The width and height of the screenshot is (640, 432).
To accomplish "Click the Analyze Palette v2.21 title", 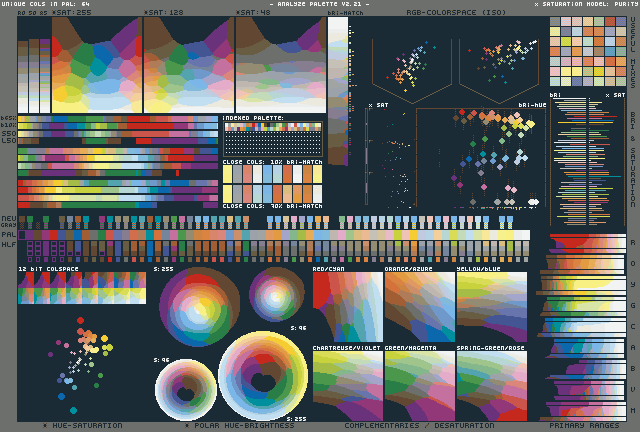I will tap(318, 4).
